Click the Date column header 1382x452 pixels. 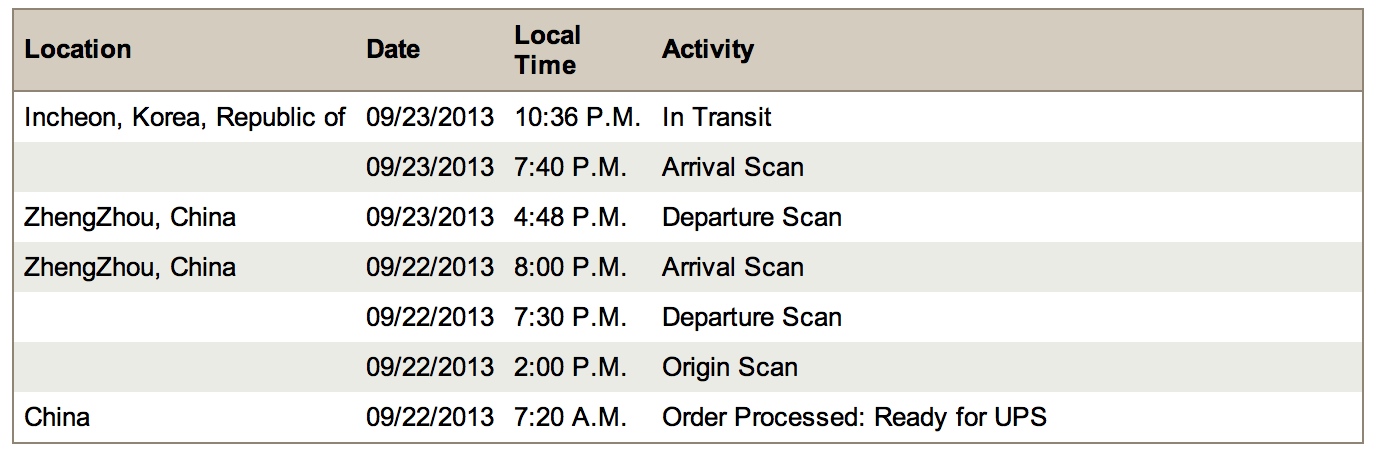(393, 49)
